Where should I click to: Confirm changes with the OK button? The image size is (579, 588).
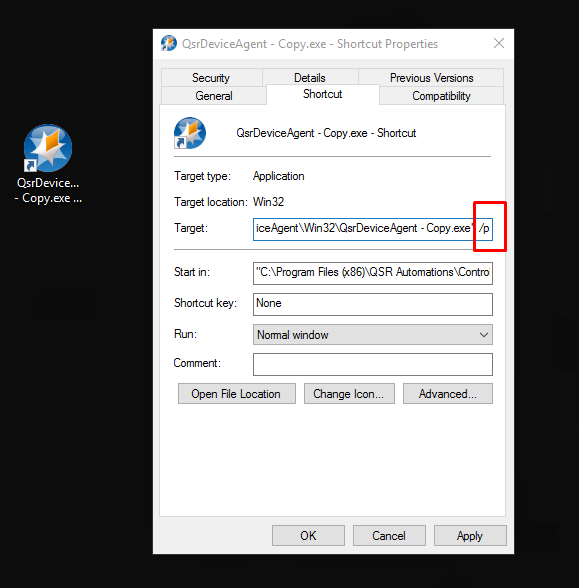[x=308, y=536]
